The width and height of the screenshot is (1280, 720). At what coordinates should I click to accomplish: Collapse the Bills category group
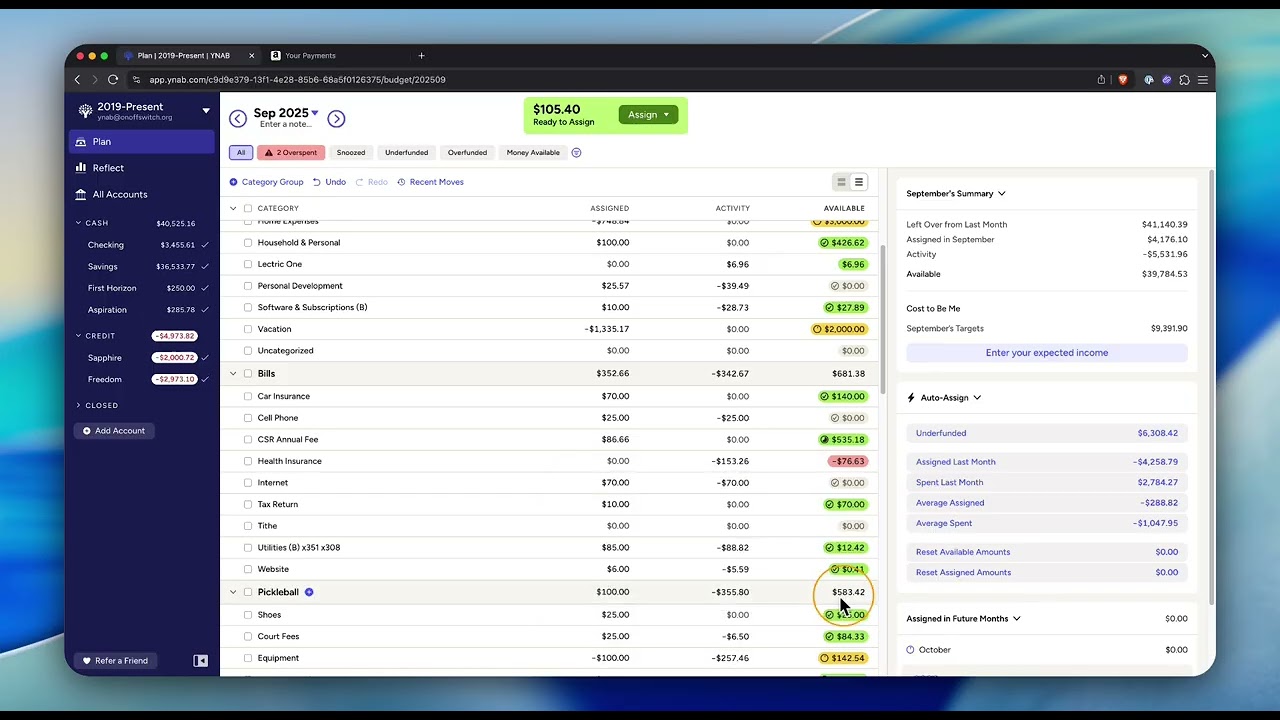point(233,374)
